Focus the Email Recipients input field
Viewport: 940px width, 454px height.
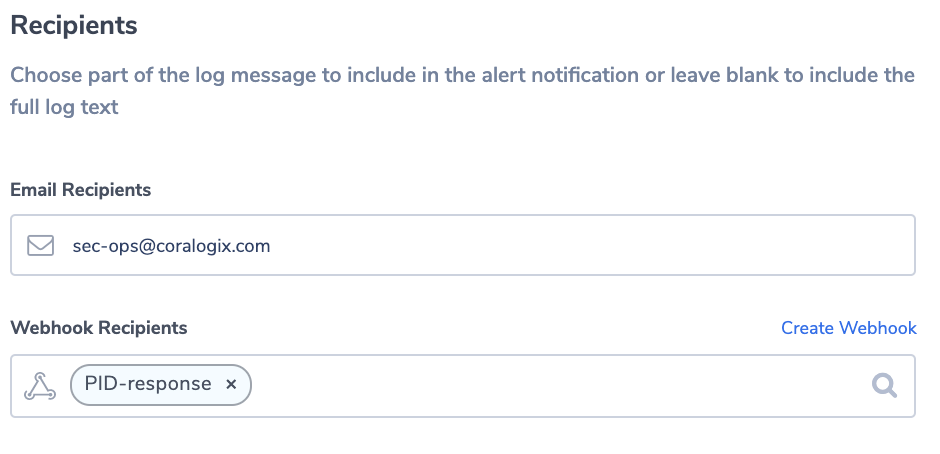463,245
